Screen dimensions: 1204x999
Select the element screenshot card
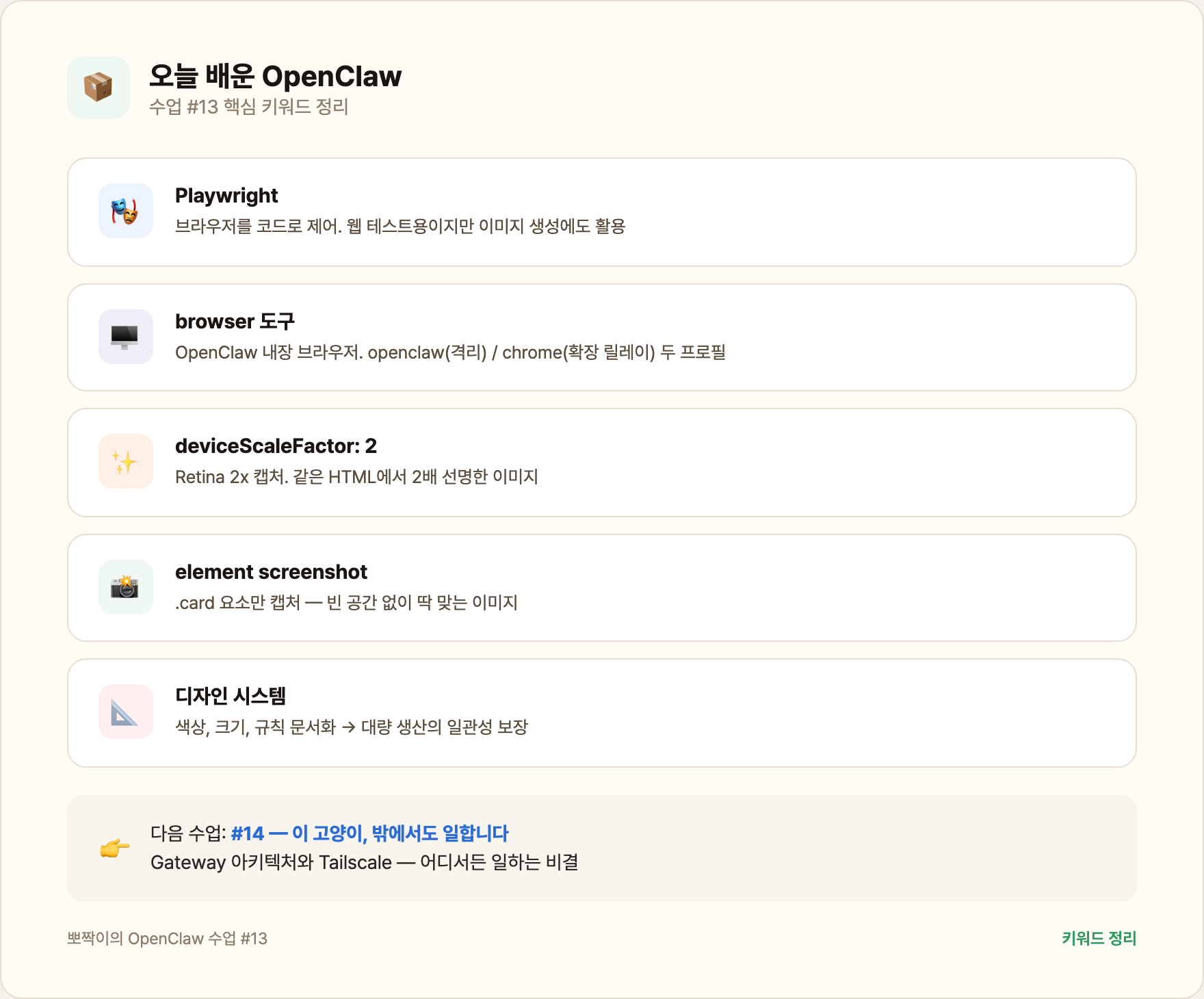point(601,587)
